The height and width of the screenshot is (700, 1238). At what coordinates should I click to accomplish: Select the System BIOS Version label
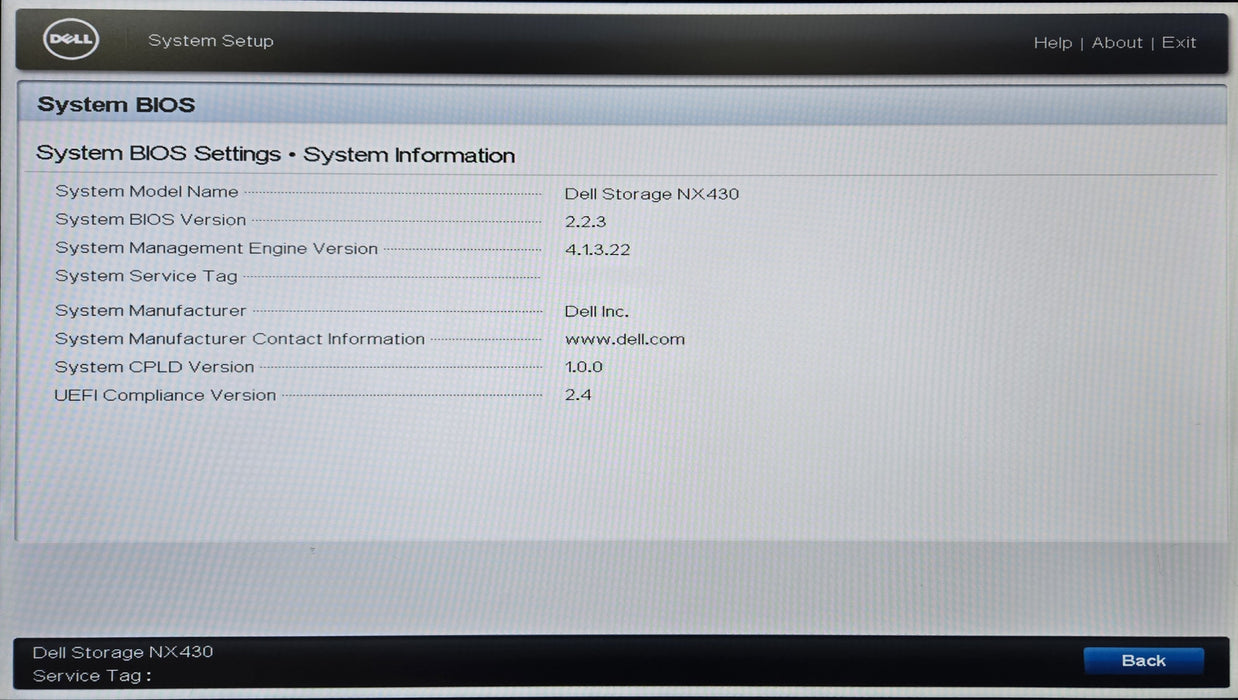tap(150, 220)
